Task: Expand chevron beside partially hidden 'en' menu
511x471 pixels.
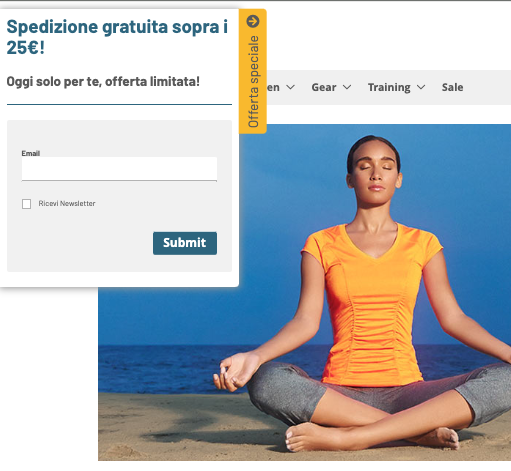Action: point(290,87)
